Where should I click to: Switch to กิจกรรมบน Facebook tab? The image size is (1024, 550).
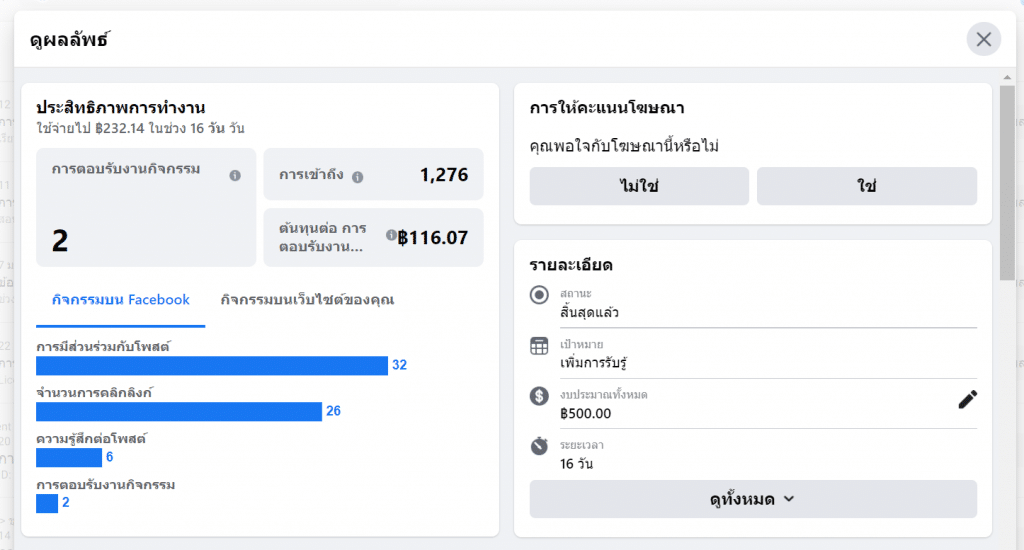click(x=120, y=300)
